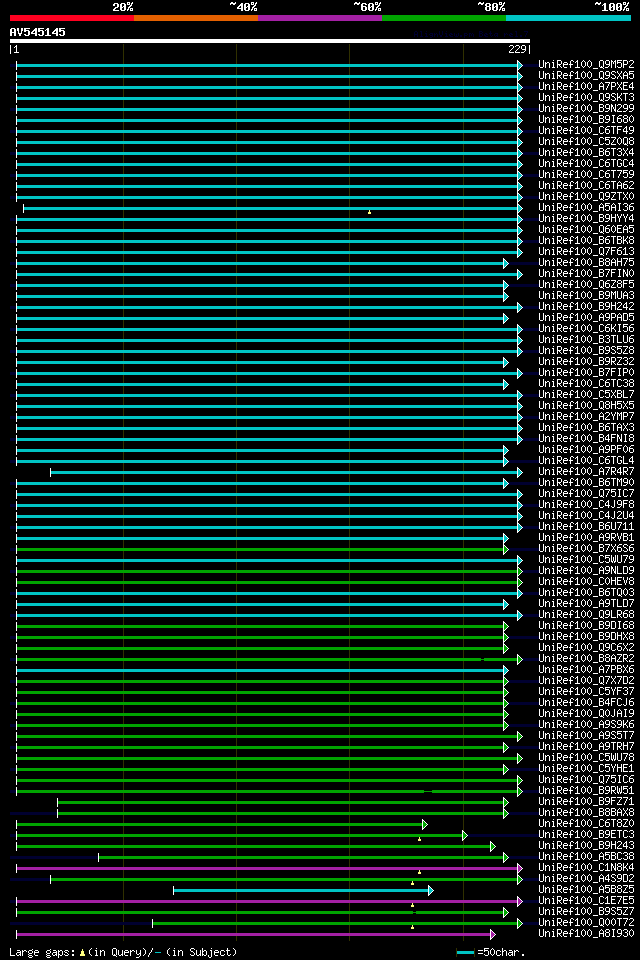Screen dimensions: 640x960
Task: Click the UniRef100_A9S5T7 label
Action: [586, 736]
